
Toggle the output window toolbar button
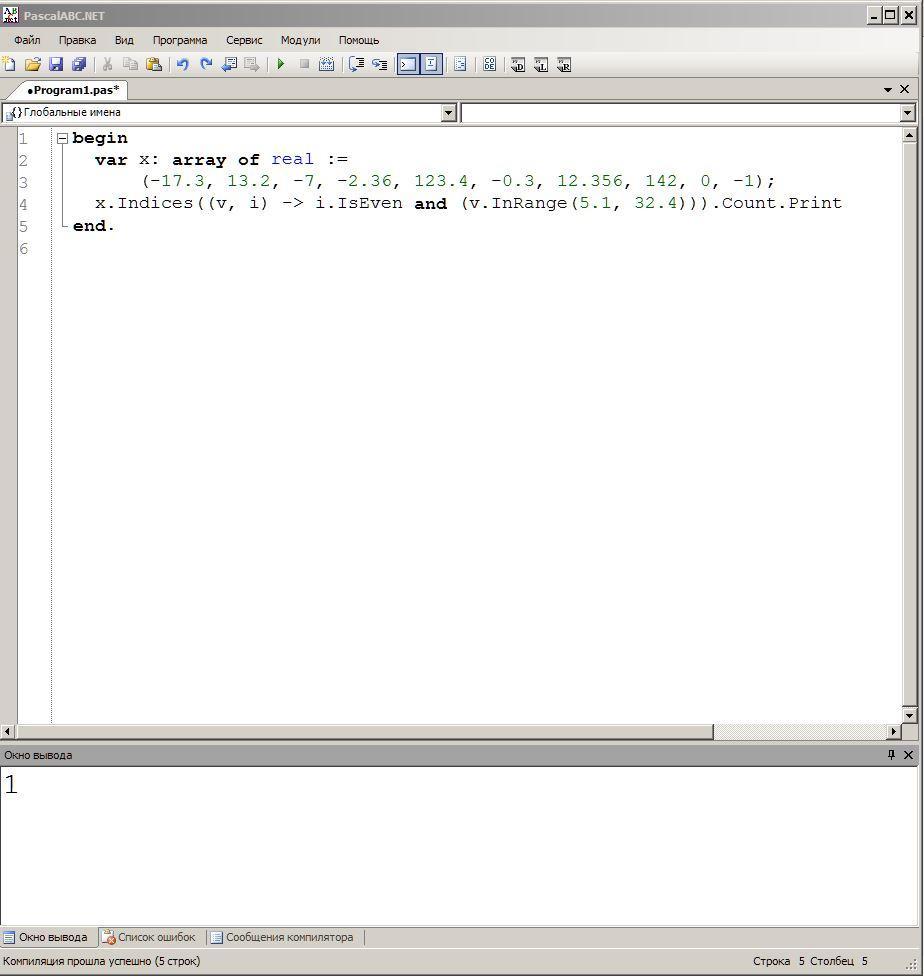[x=408, y=64]
